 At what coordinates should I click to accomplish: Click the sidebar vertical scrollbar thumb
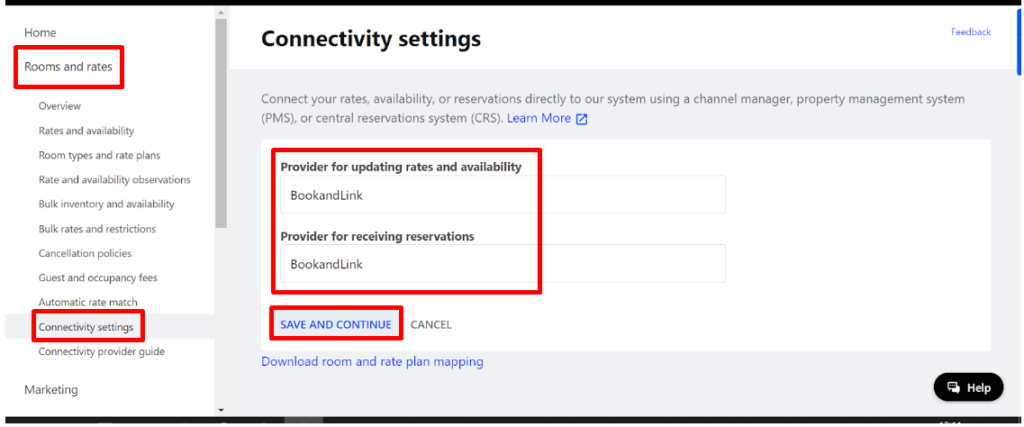pos(221,123)
